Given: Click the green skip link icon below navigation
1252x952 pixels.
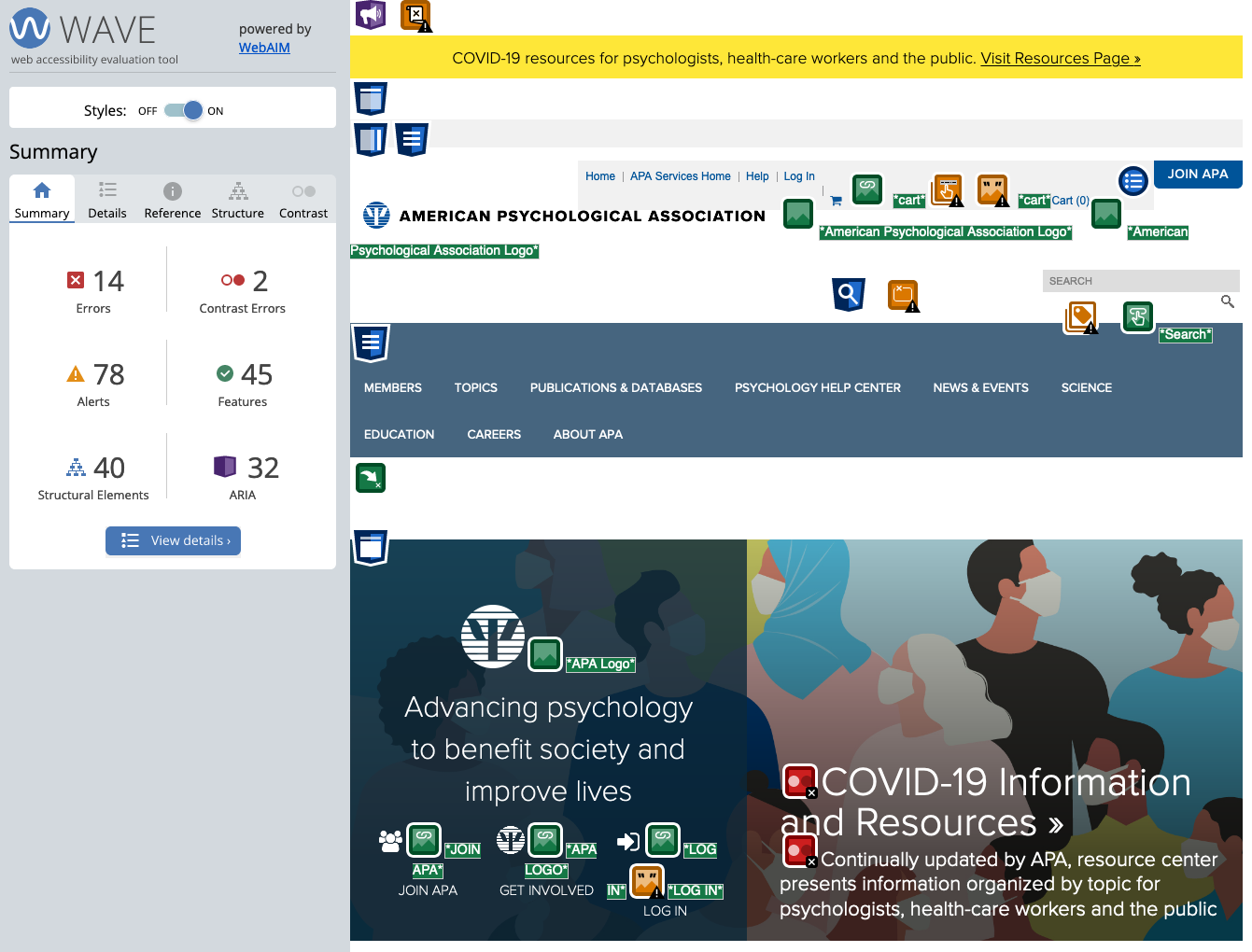Looking at the screenshot, I should [371, 478].
